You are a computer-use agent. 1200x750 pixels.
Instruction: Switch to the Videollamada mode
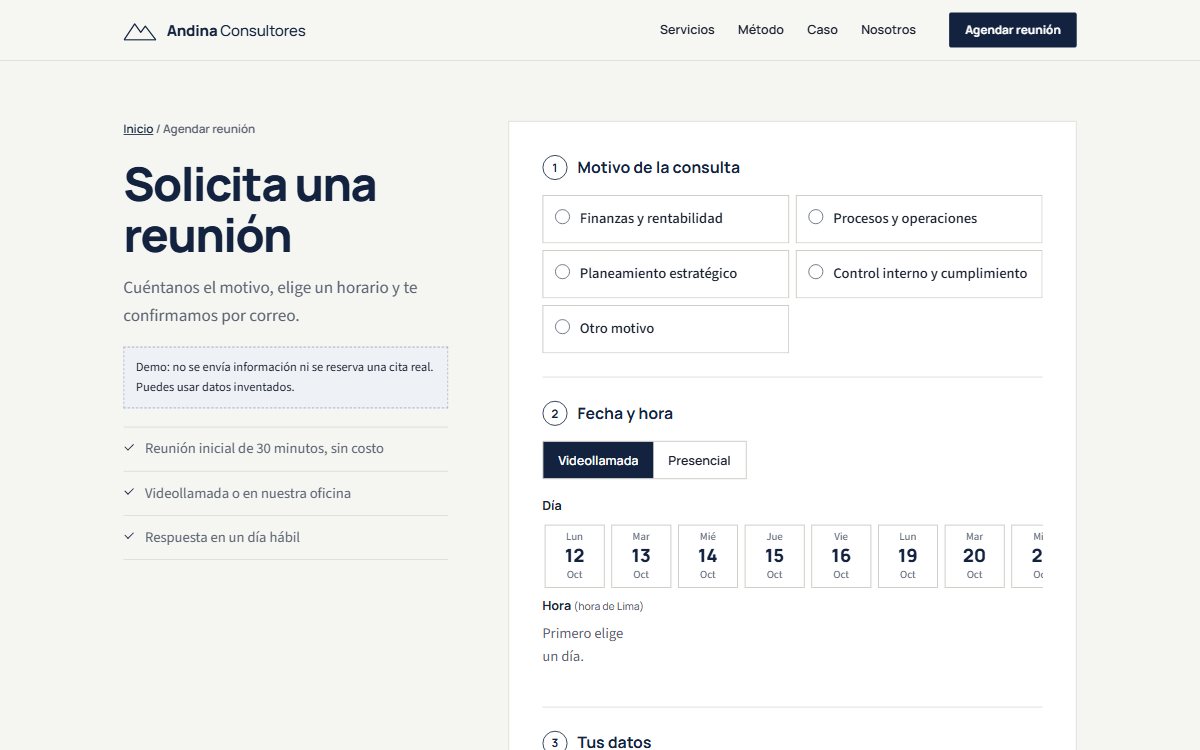[598, 460]
